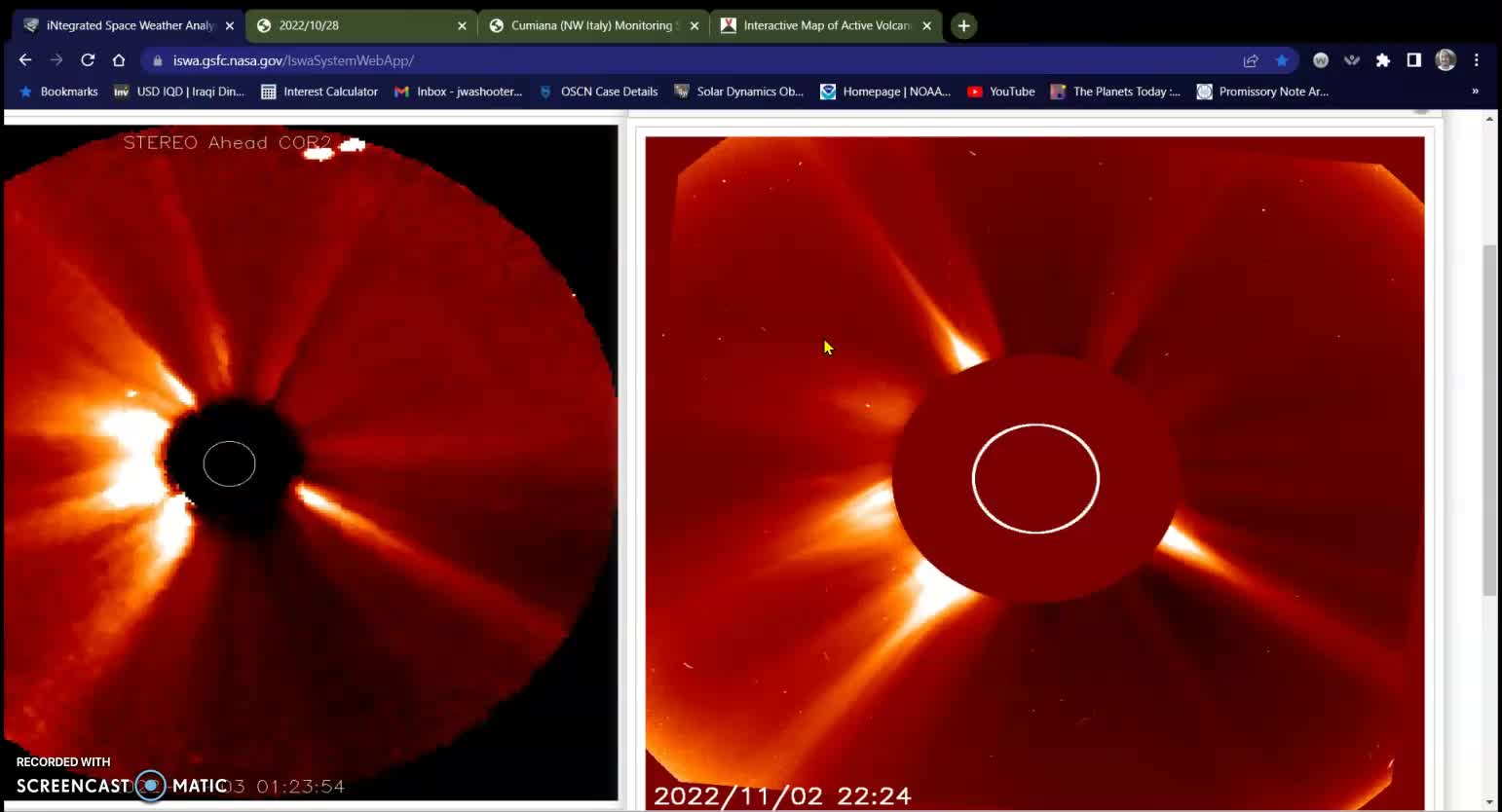Open the Interest Calculator bookmark
The width and height of the screenshot is (1502, 812).
pos(319,92)
